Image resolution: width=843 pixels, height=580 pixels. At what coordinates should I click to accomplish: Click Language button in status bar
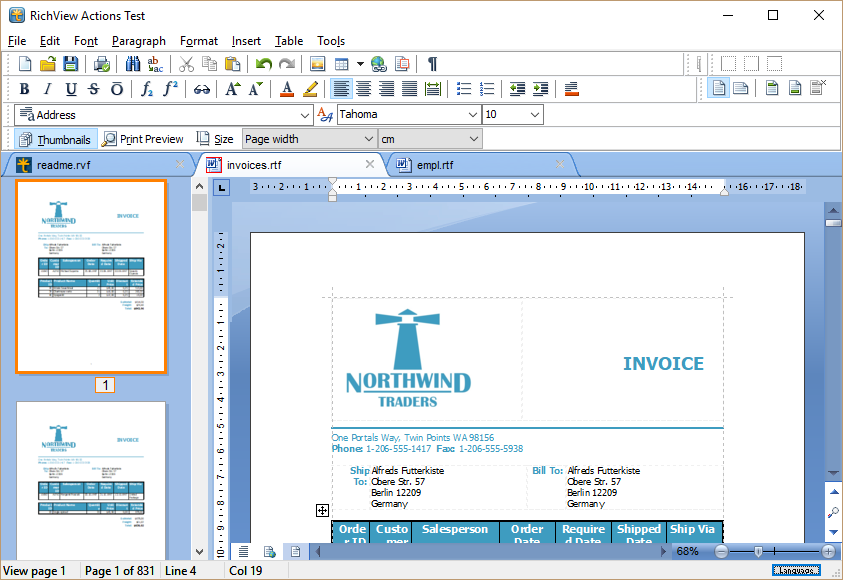pyautogui.click(x=796, y=570)
